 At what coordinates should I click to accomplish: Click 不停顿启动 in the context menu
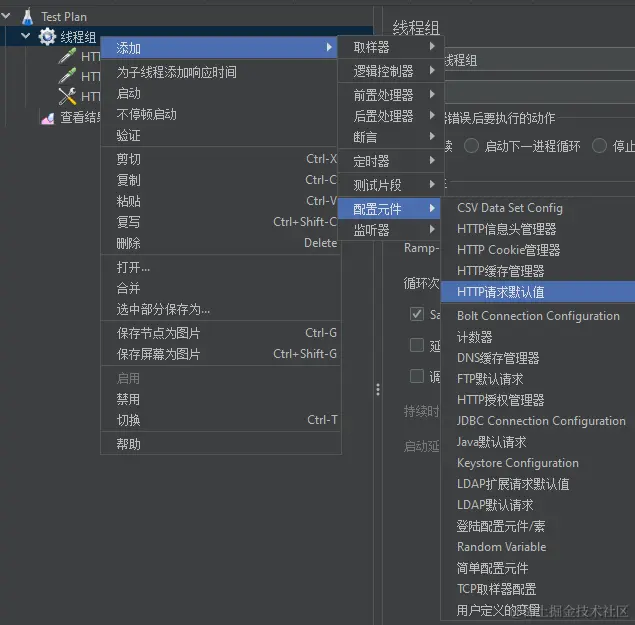(219, 114)
